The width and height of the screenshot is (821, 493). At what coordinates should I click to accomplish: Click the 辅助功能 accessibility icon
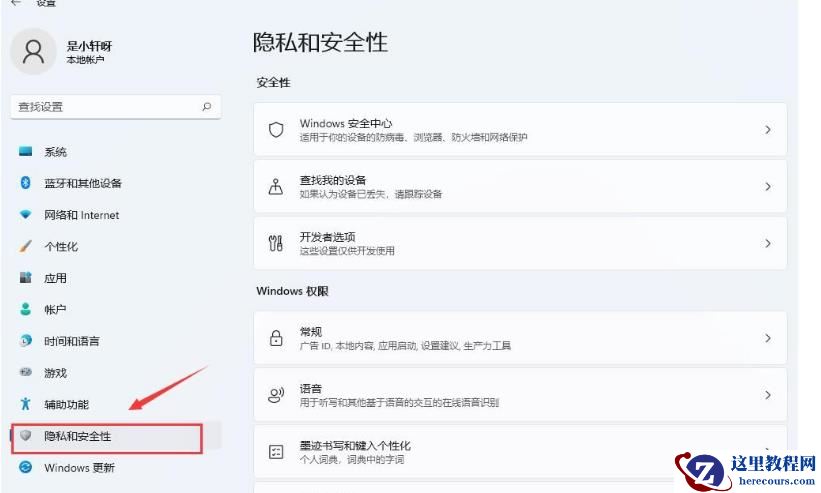click(x=25, y=404)
